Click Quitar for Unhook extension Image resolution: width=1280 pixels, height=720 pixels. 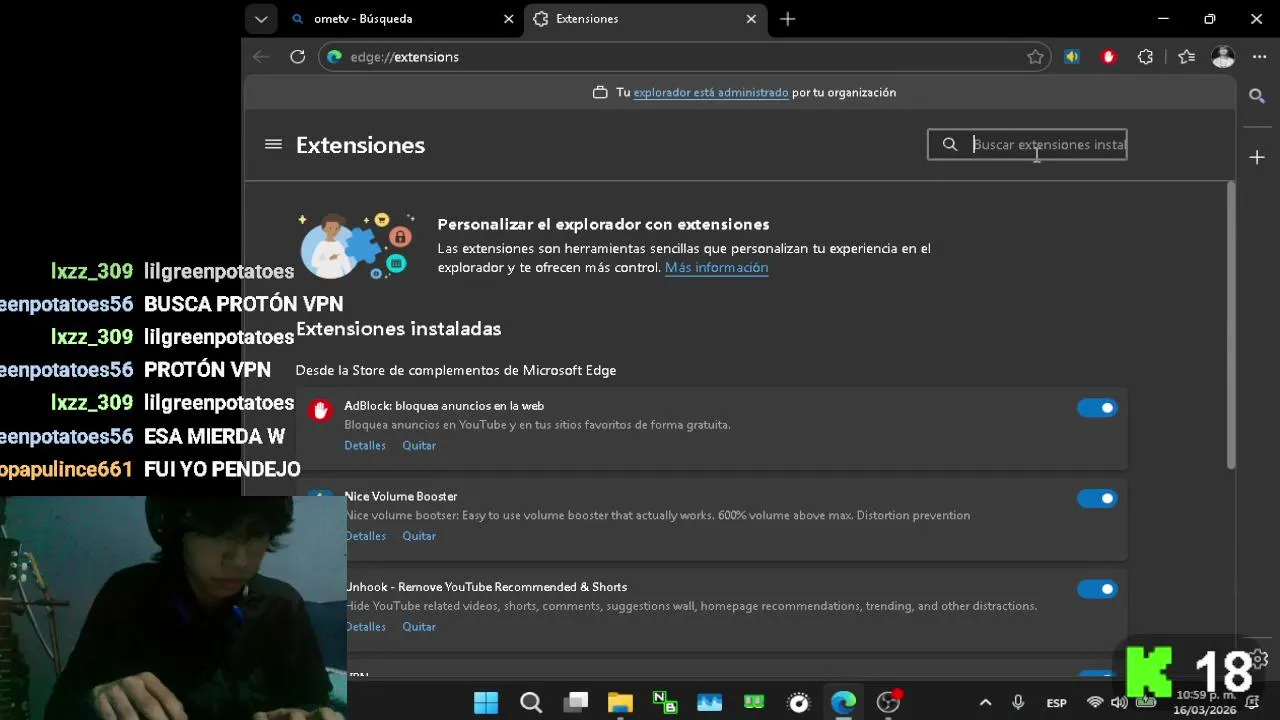pos(419,627)
